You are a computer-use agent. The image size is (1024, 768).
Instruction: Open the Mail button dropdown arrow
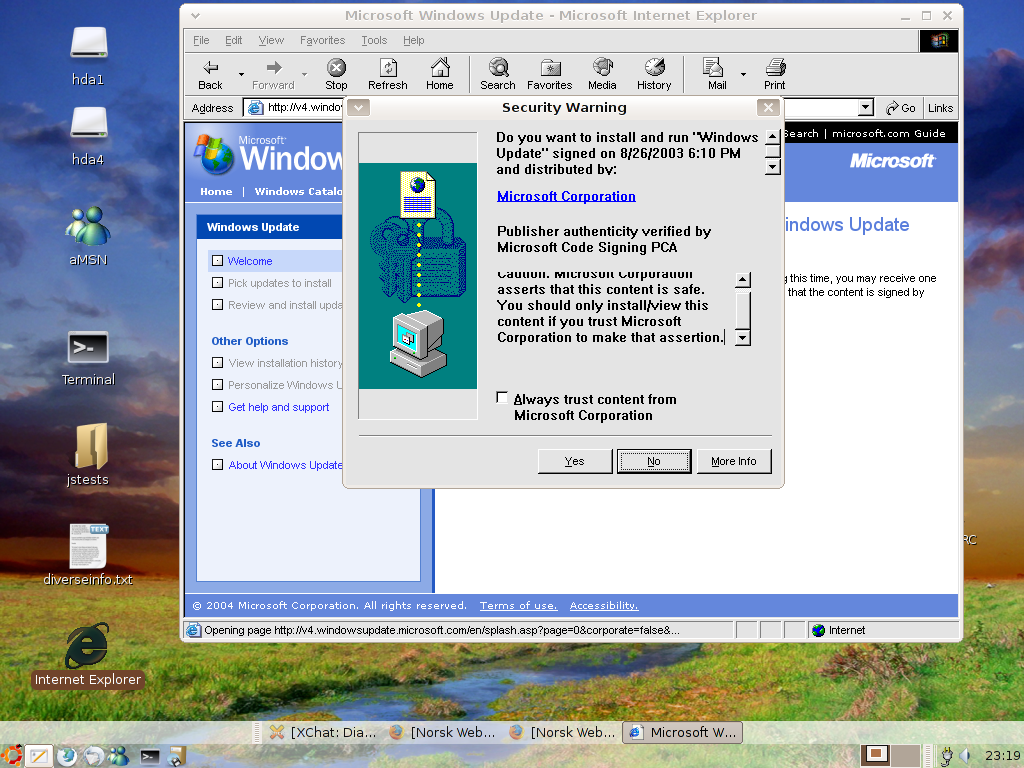point(743,74)
